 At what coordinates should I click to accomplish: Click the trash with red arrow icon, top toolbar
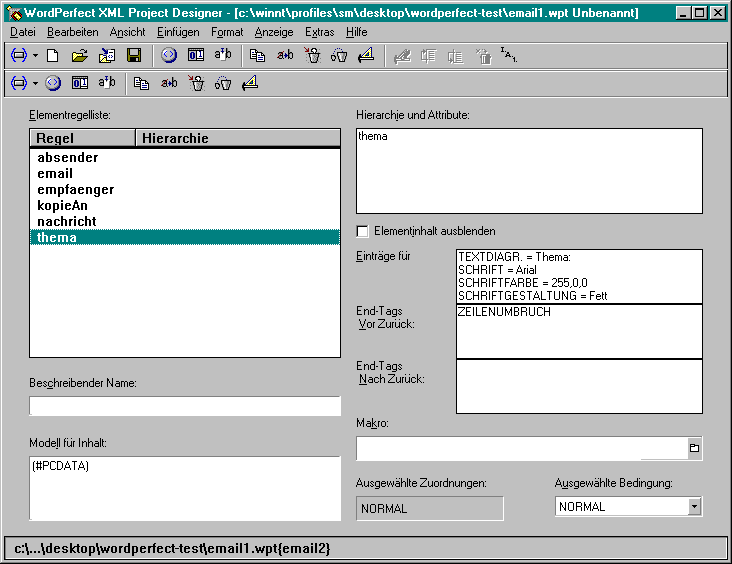tap(312, 55)
